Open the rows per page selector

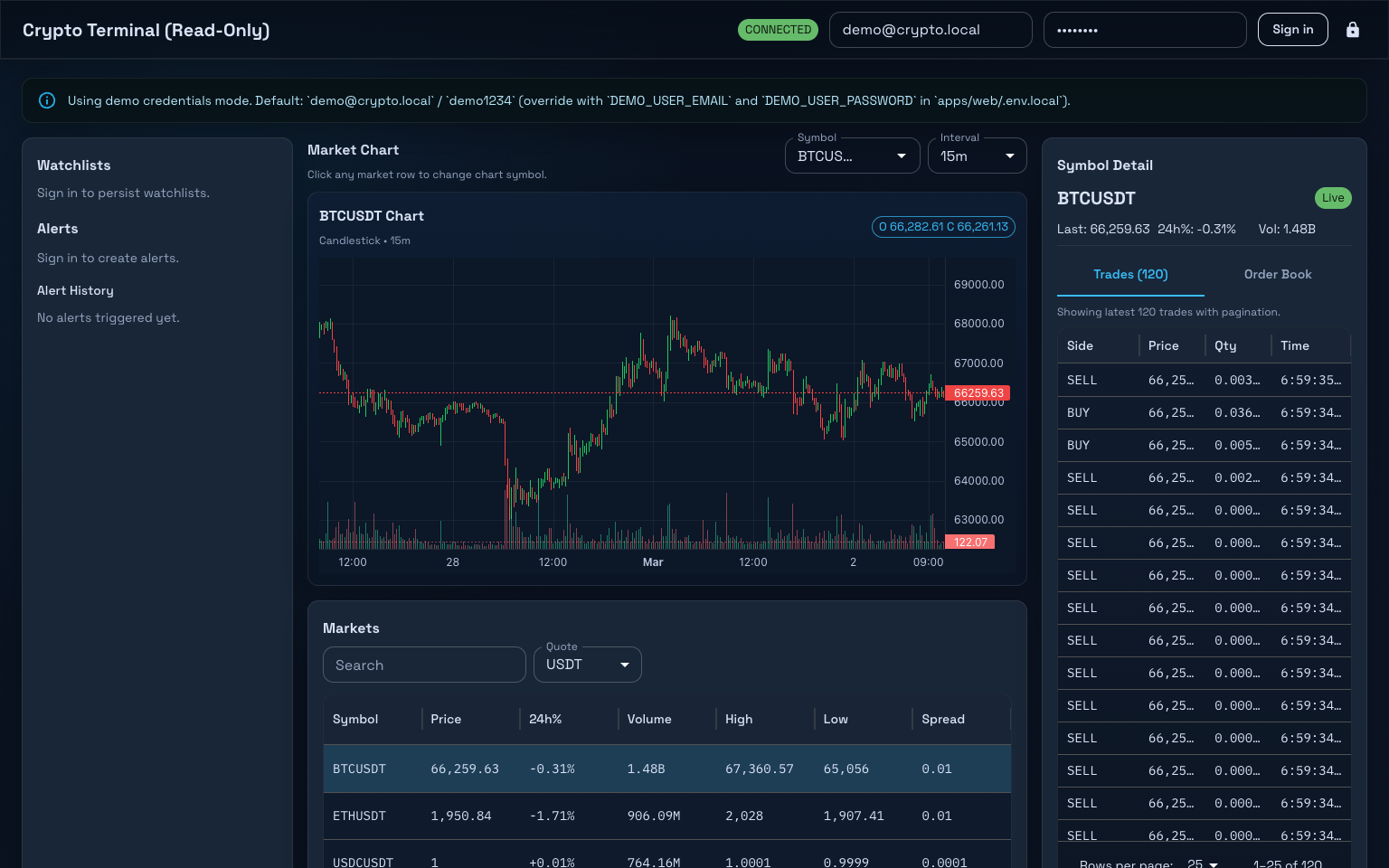point(1203,863)
